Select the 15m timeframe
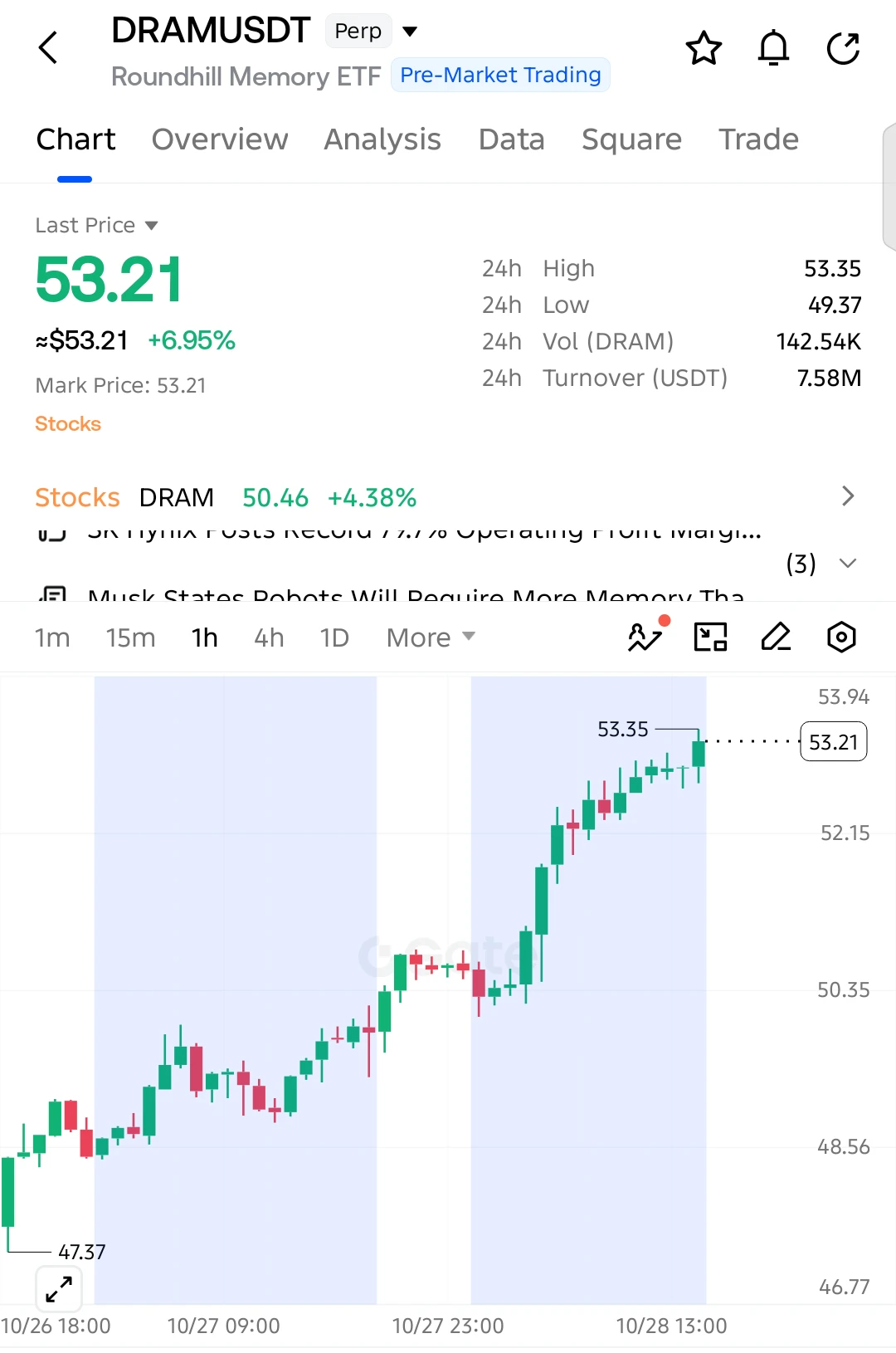The image size is (896, 1353). (x=130, y=637)
